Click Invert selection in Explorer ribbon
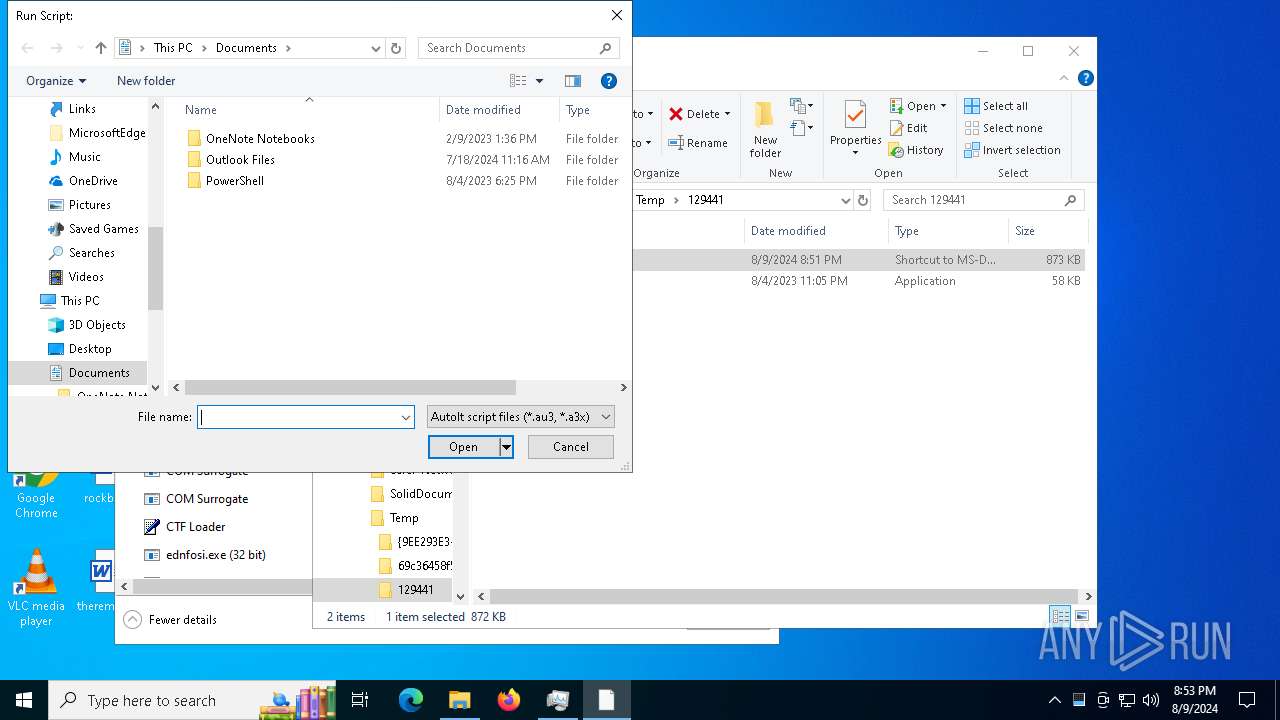Screen dimensions: 1280x720 [1012, 150]
